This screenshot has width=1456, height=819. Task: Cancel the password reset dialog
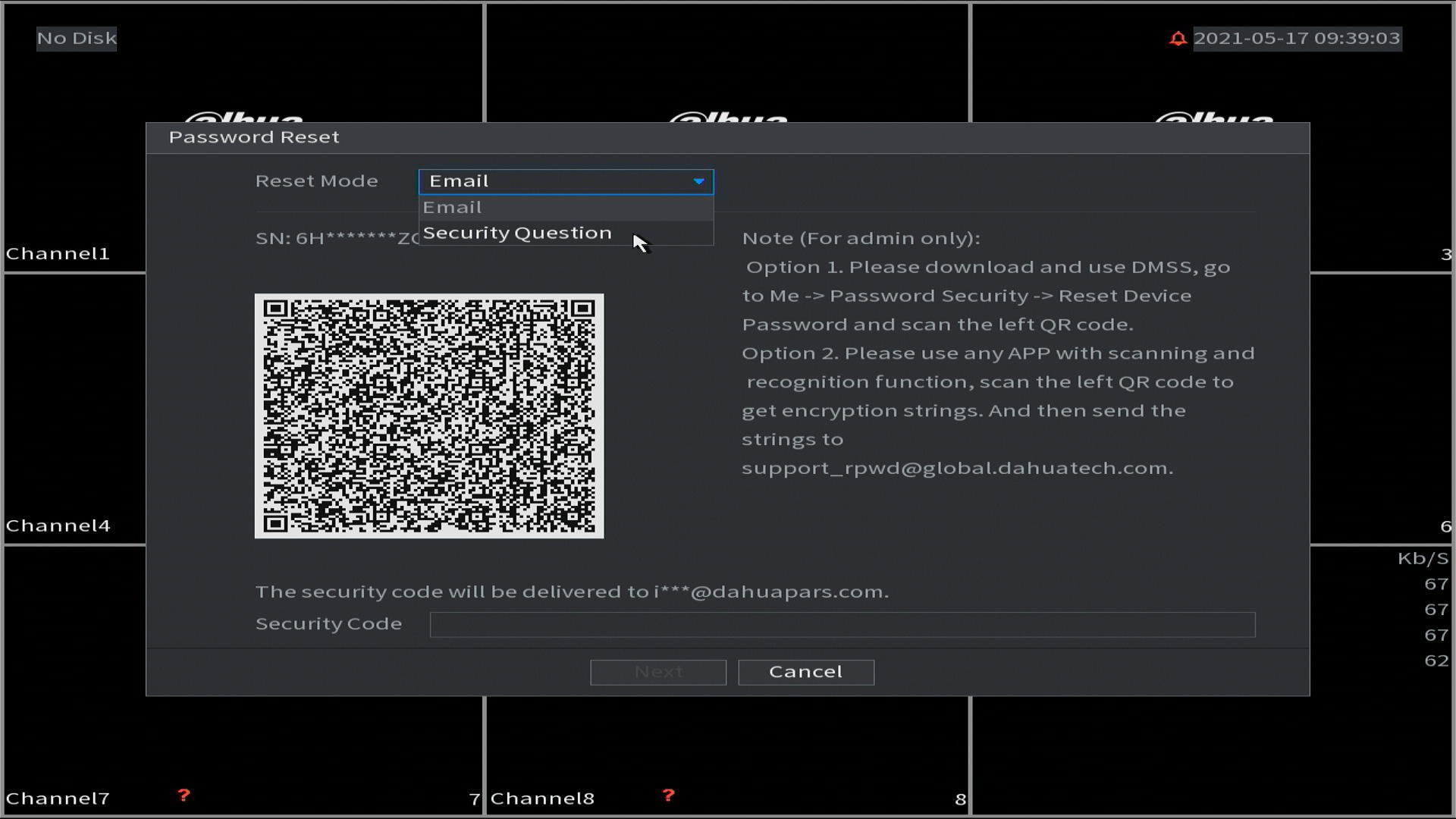click(806, 672)
